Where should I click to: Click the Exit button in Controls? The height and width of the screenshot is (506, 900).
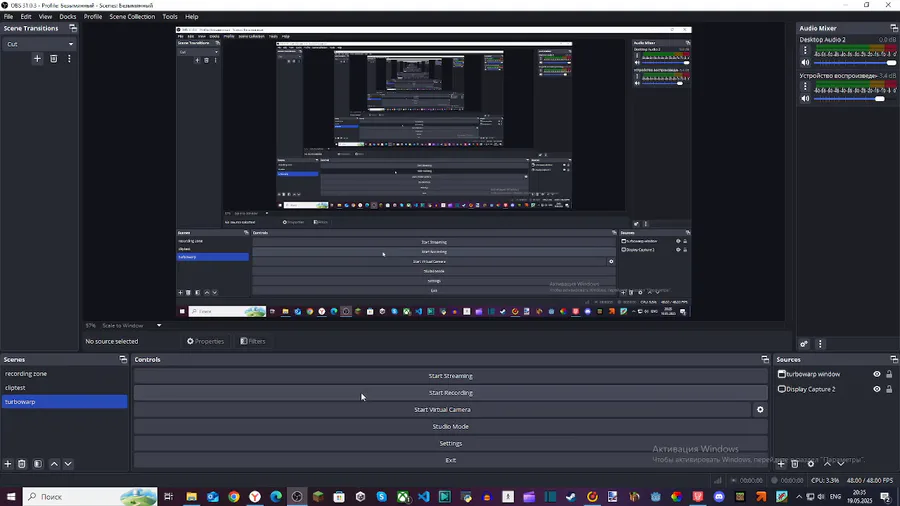point(451,460)
